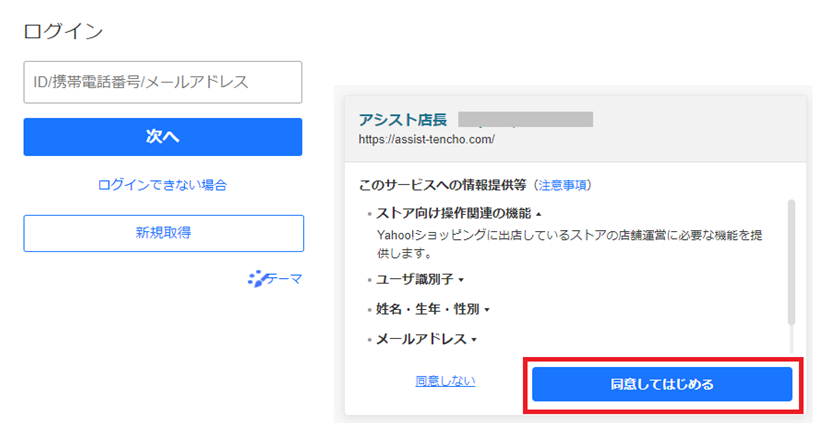Image resolution: width=833 pixels, height=446 pixels.
Task: Open the 注意事項 link
Action: 564,185
